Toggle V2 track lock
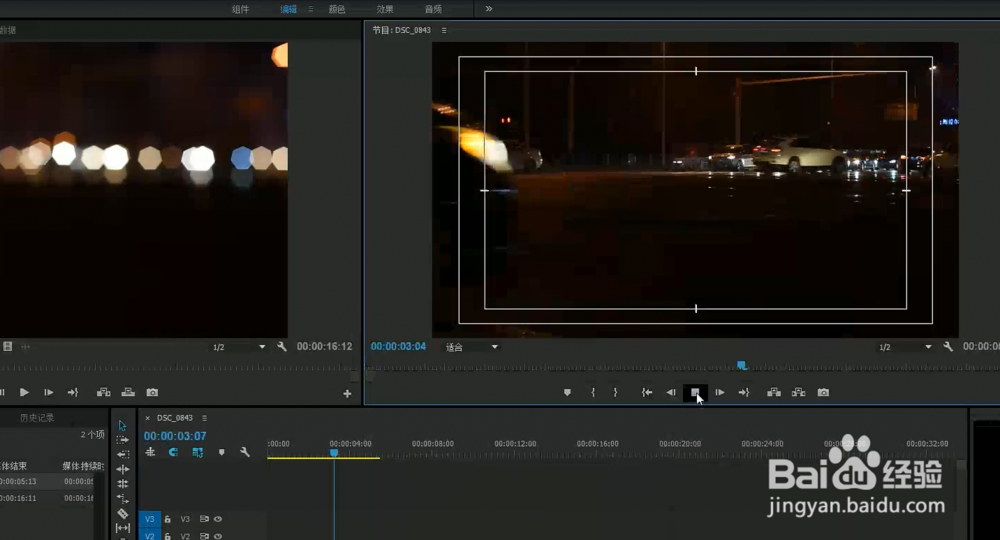 point(168,536)
